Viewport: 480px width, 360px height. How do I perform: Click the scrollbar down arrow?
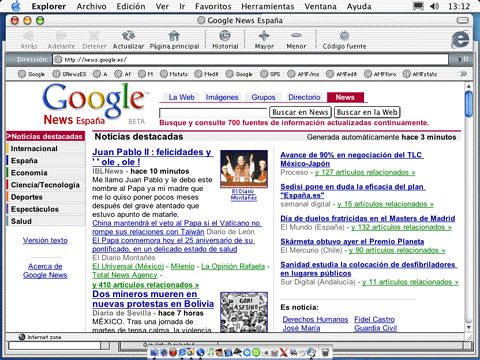468,327
